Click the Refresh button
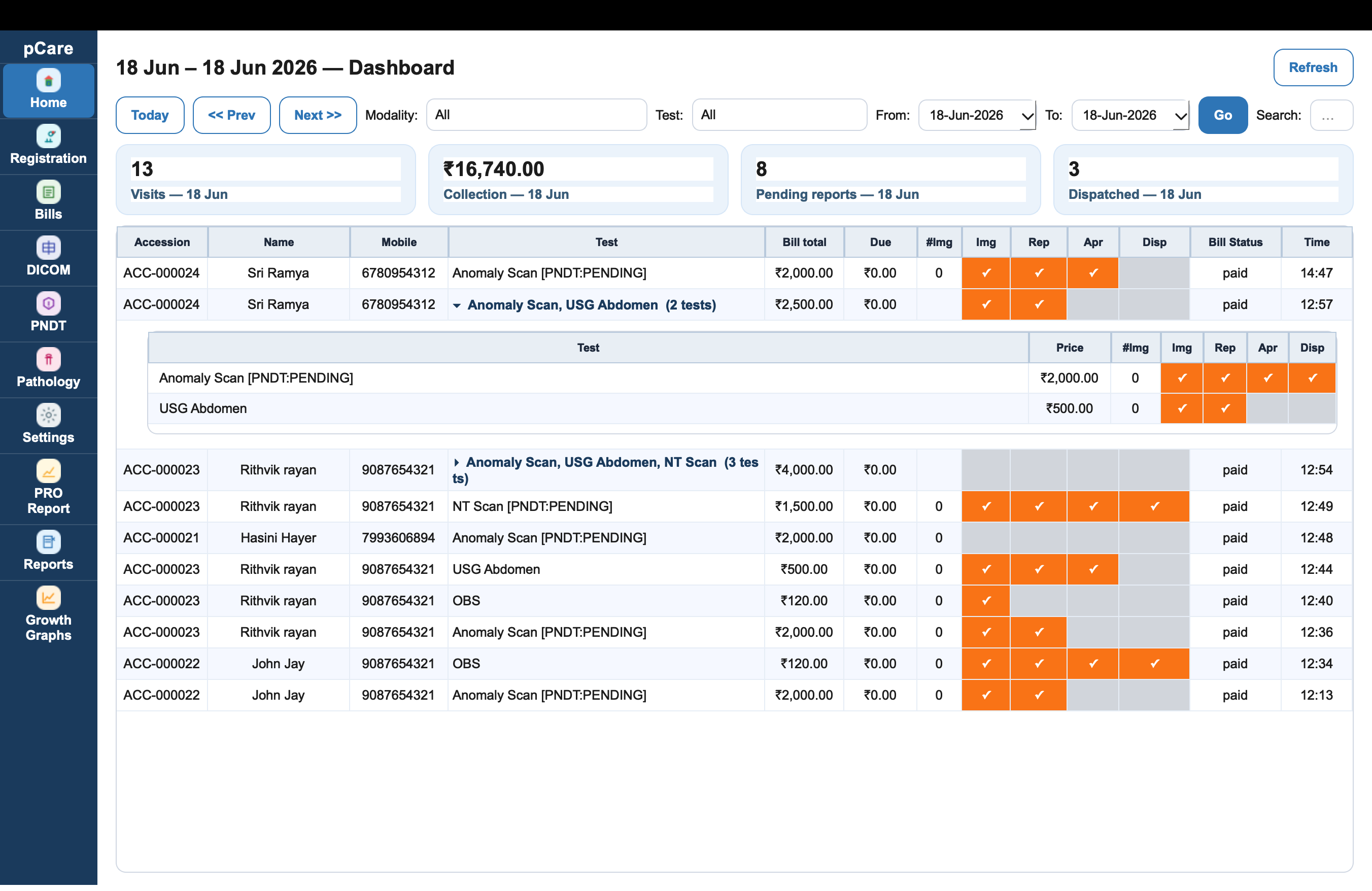Viewport: 1372px width, 891px height. coord(1313,67)
